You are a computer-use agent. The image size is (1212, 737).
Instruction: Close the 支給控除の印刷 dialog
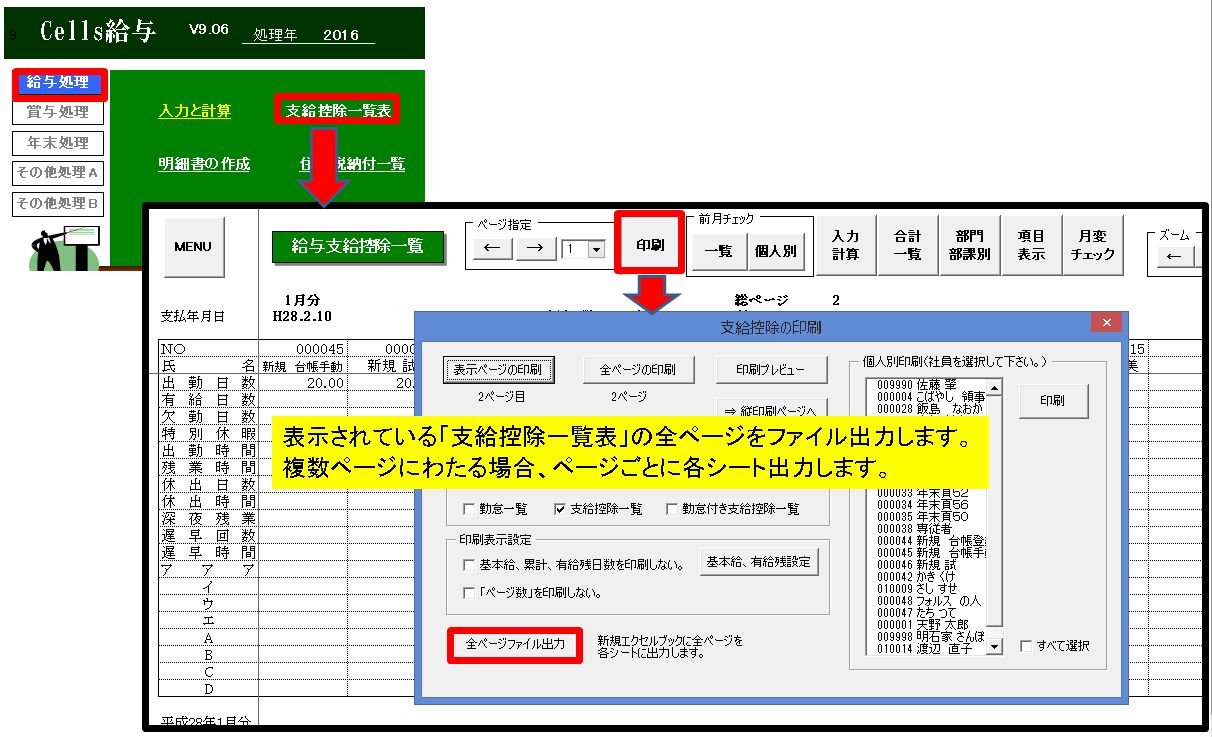1105,322
